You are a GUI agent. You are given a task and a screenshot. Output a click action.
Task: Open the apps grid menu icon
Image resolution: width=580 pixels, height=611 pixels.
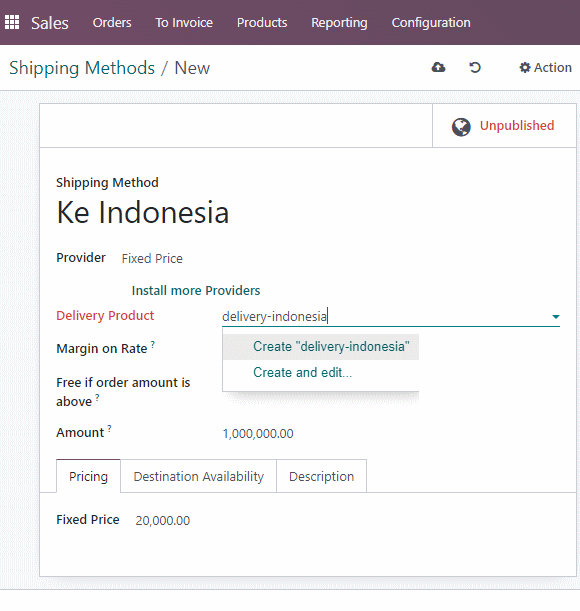point(12,22)
